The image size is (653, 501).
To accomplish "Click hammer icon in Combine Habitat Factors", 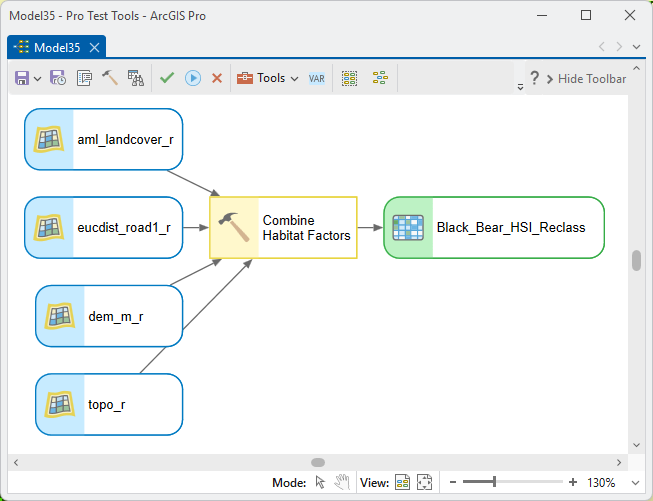I will pos(234,227).
